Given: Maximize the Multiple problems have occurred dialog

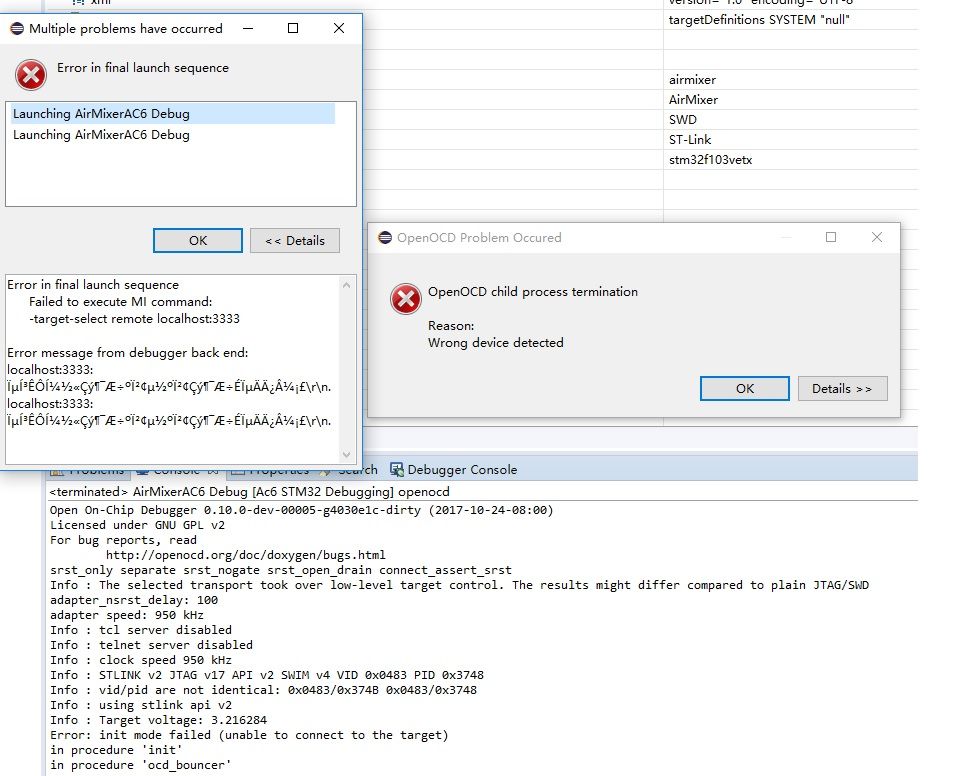Looking at the screenshot, I should [293, 28].
